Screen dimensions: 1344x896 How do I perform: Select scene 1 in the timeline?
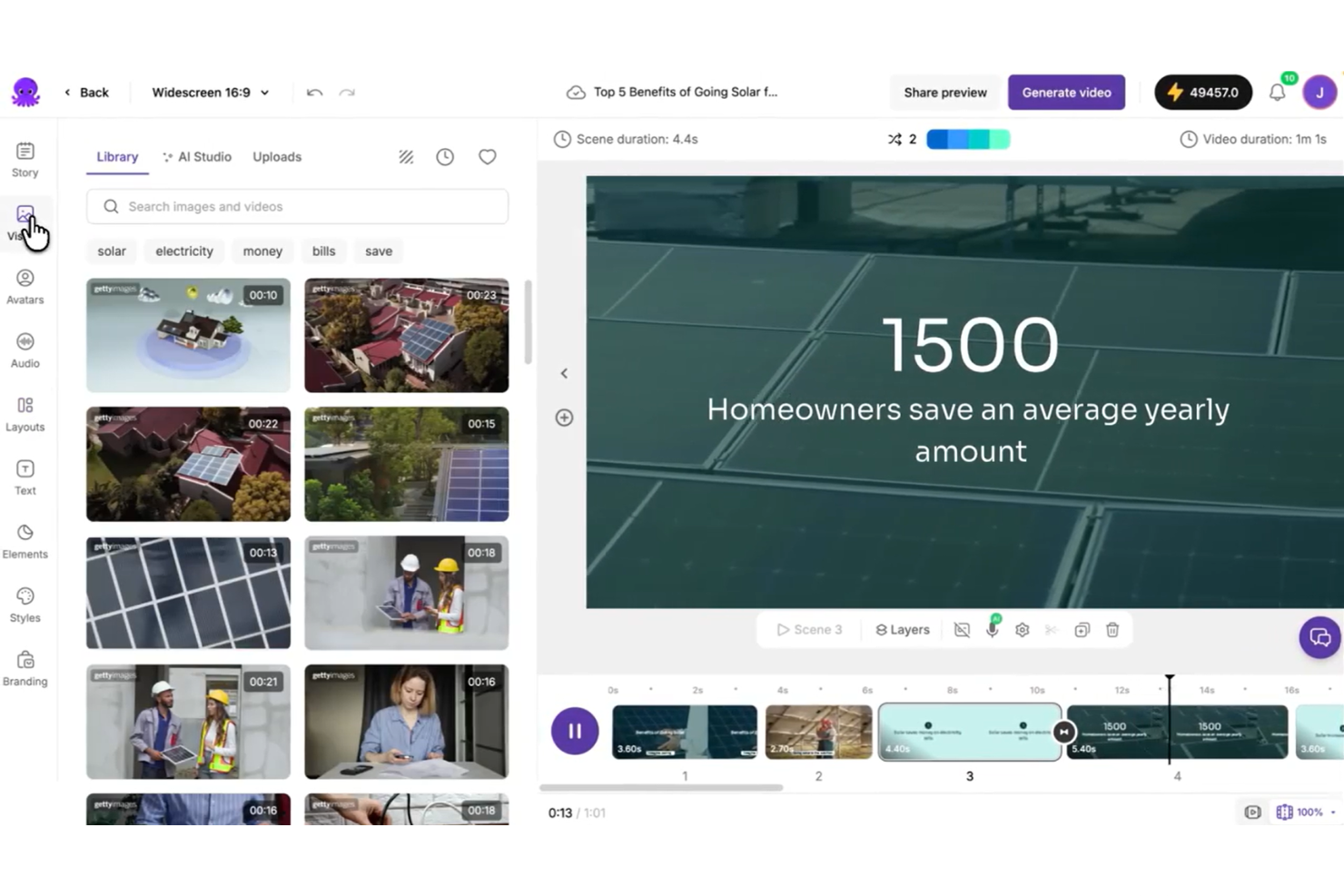tap(685, 732)
